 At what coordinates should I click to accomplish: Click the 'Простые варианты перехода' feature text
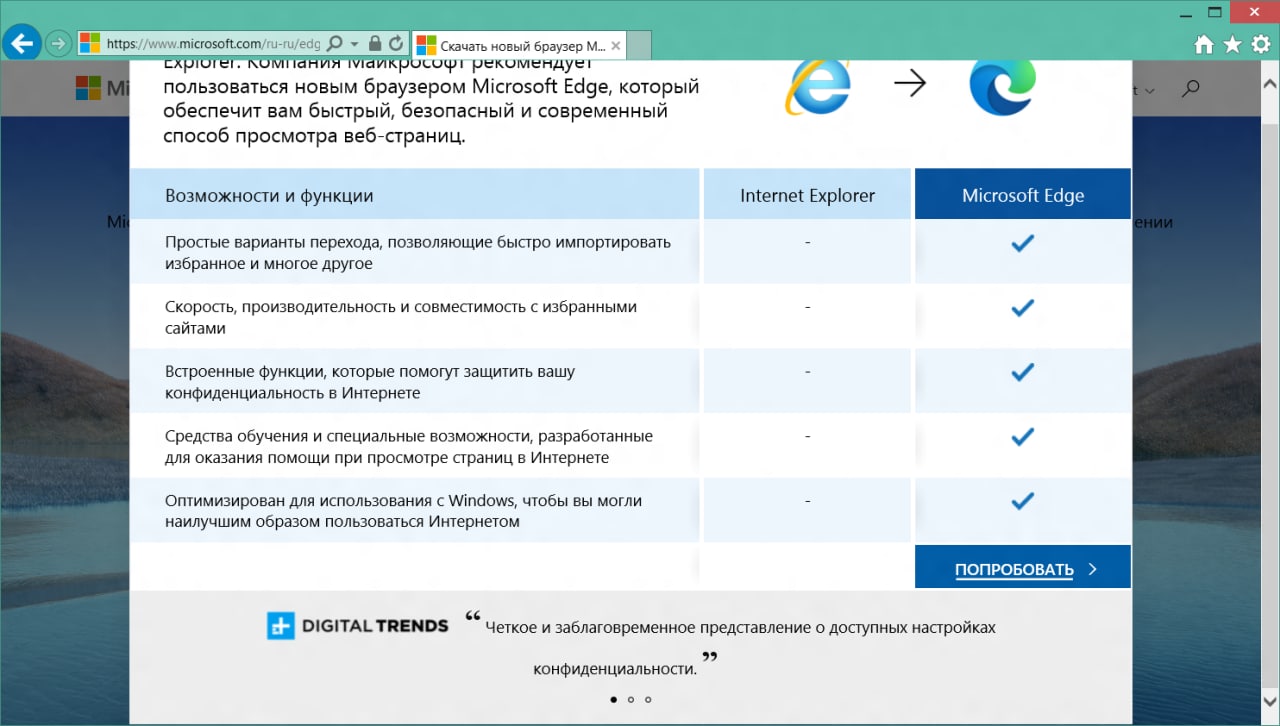pyautogui.click(x=418, y=253)
